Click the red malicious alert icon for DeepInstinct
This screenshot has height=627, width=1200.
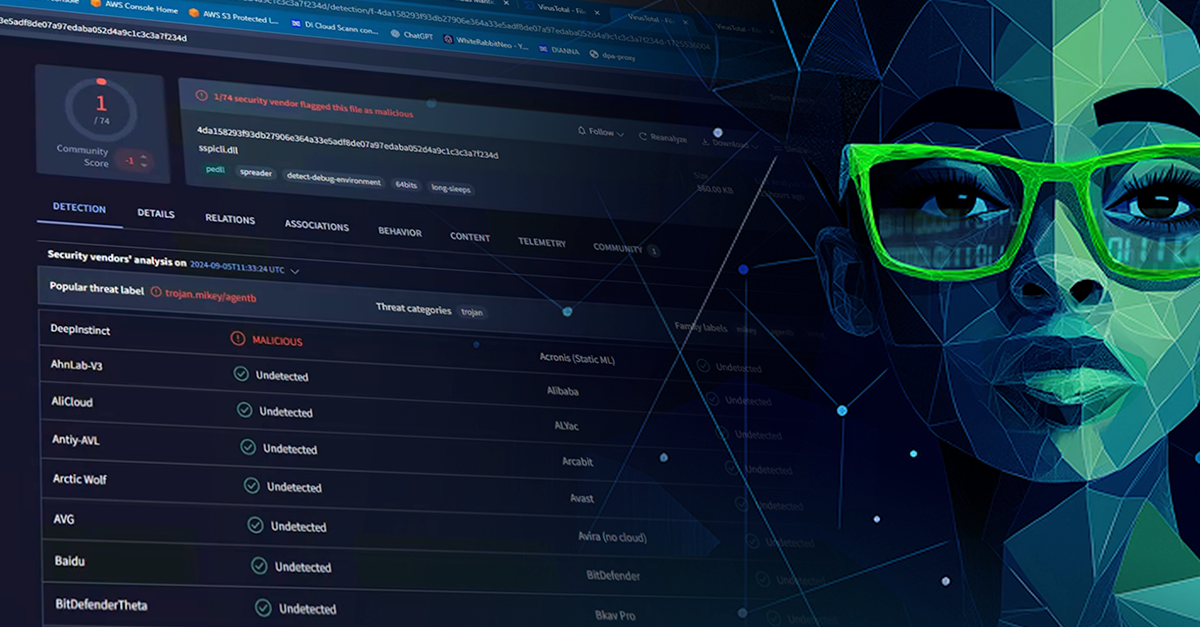[x=238, y=339]
